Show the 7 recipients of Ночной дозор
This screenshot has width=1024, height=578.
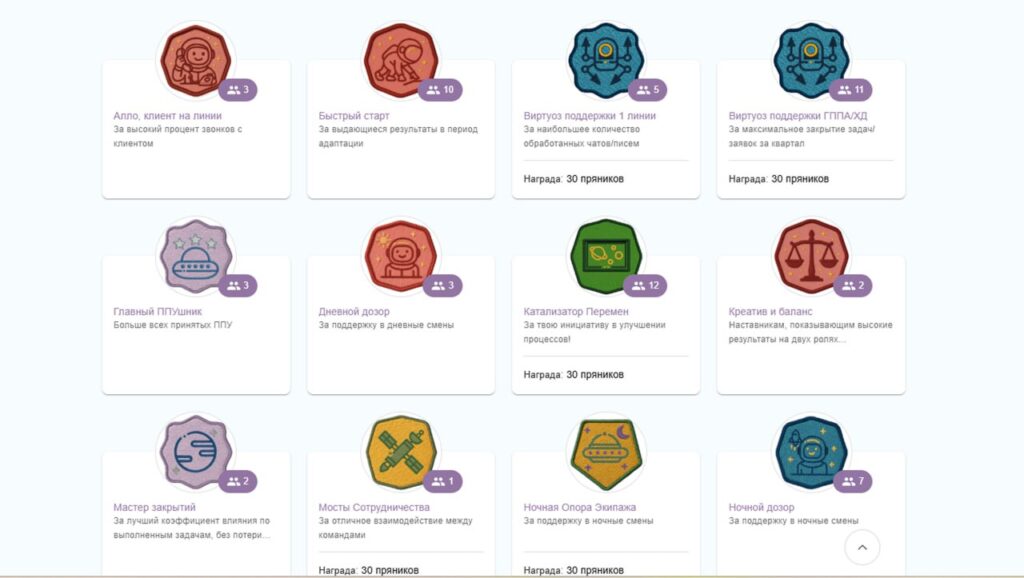tap(853, 482)
